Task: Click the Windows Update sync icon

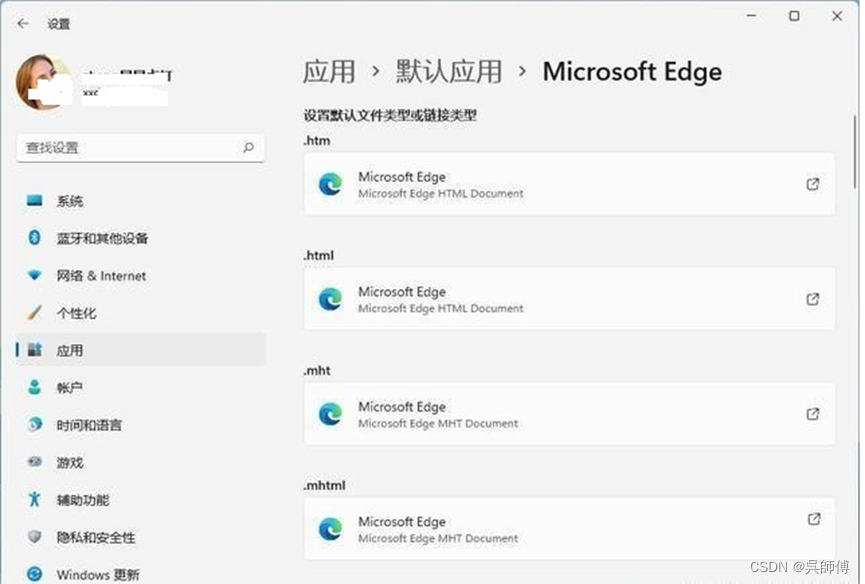Action: (34, 574)
